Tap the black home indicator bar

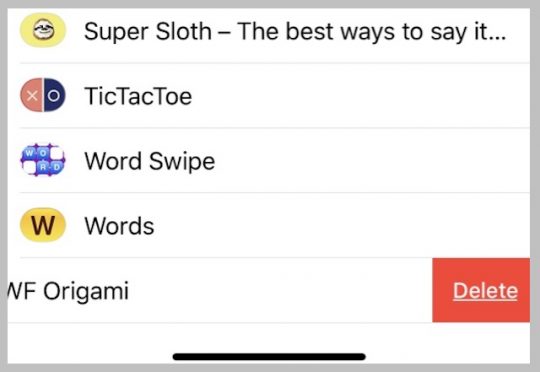[269, 356]
